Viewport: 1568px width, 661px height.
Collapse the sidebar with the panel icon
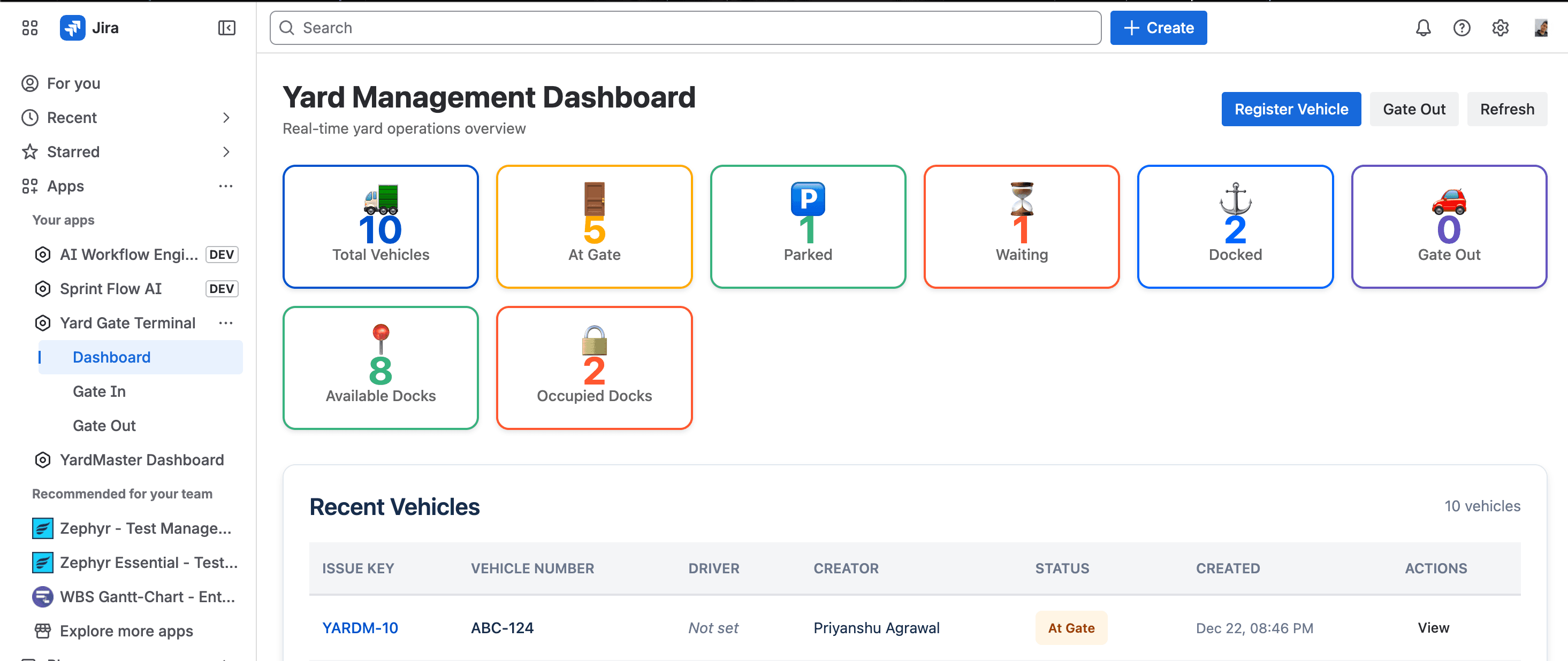[226, 28]
